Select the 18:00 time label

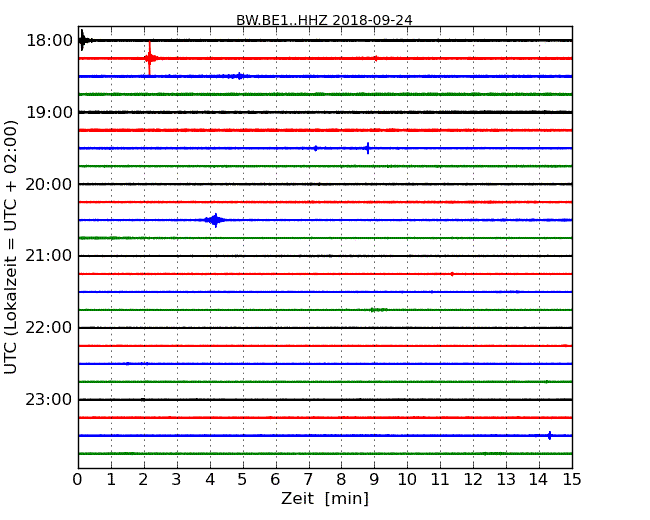pyautogui.click(x=49, y=41)
